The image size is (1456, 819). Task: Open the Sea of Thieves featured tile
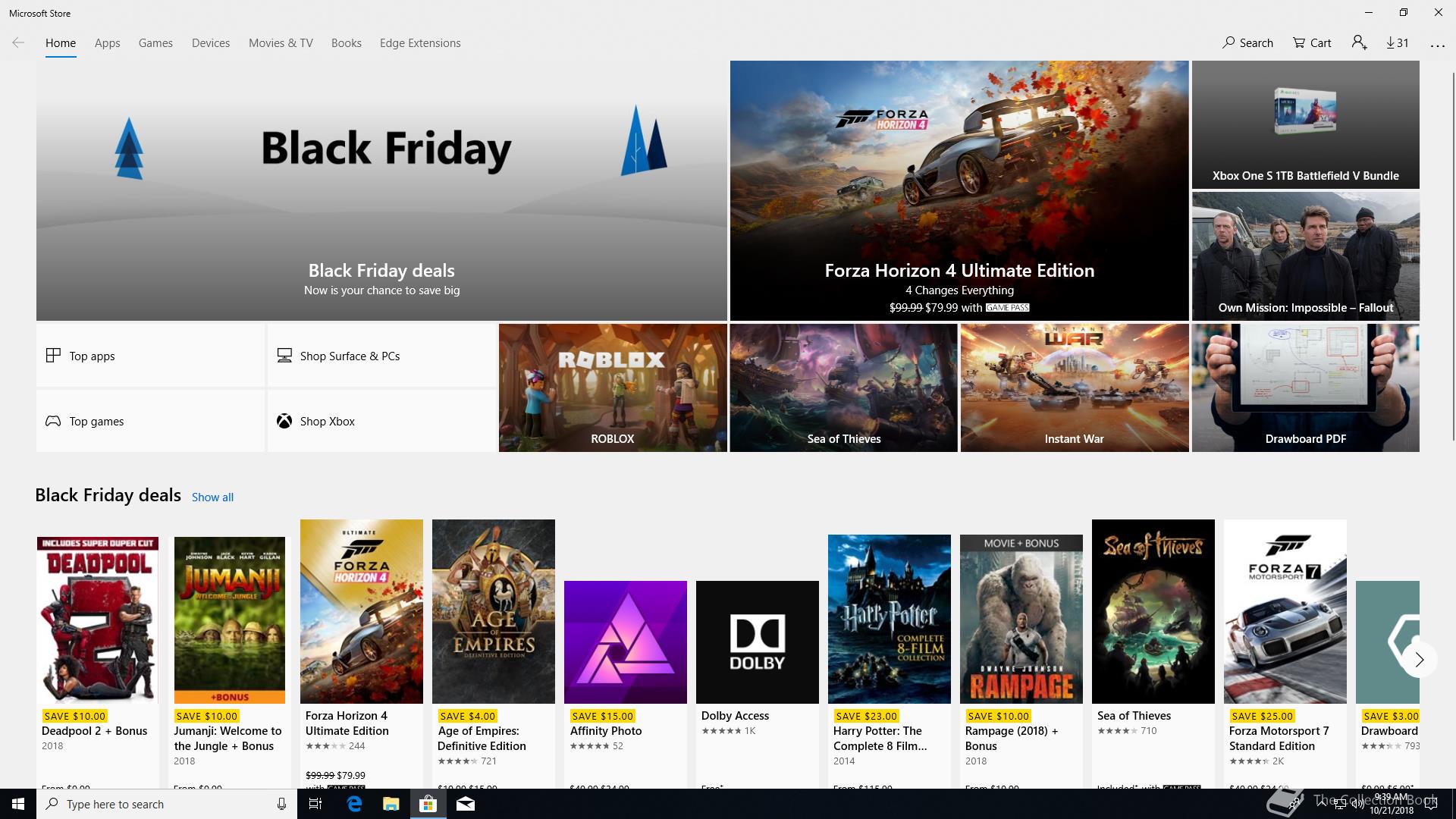(843, 388)
